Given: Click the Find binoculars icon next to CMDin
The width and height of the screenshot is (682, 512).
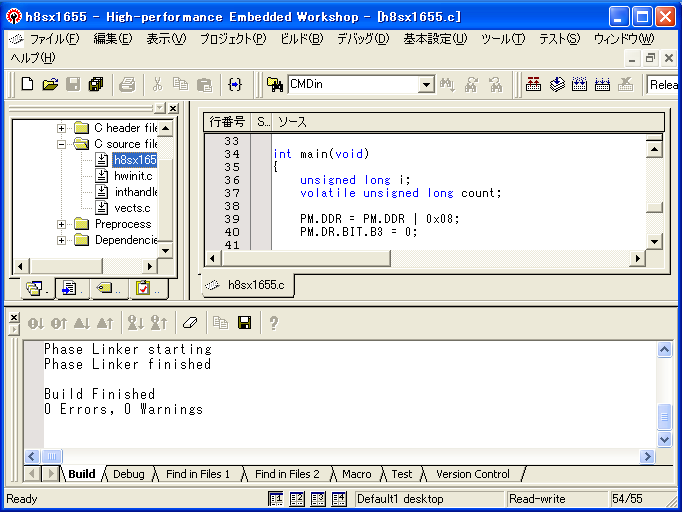Looking at the screenshot, I should tap(447, 84).
